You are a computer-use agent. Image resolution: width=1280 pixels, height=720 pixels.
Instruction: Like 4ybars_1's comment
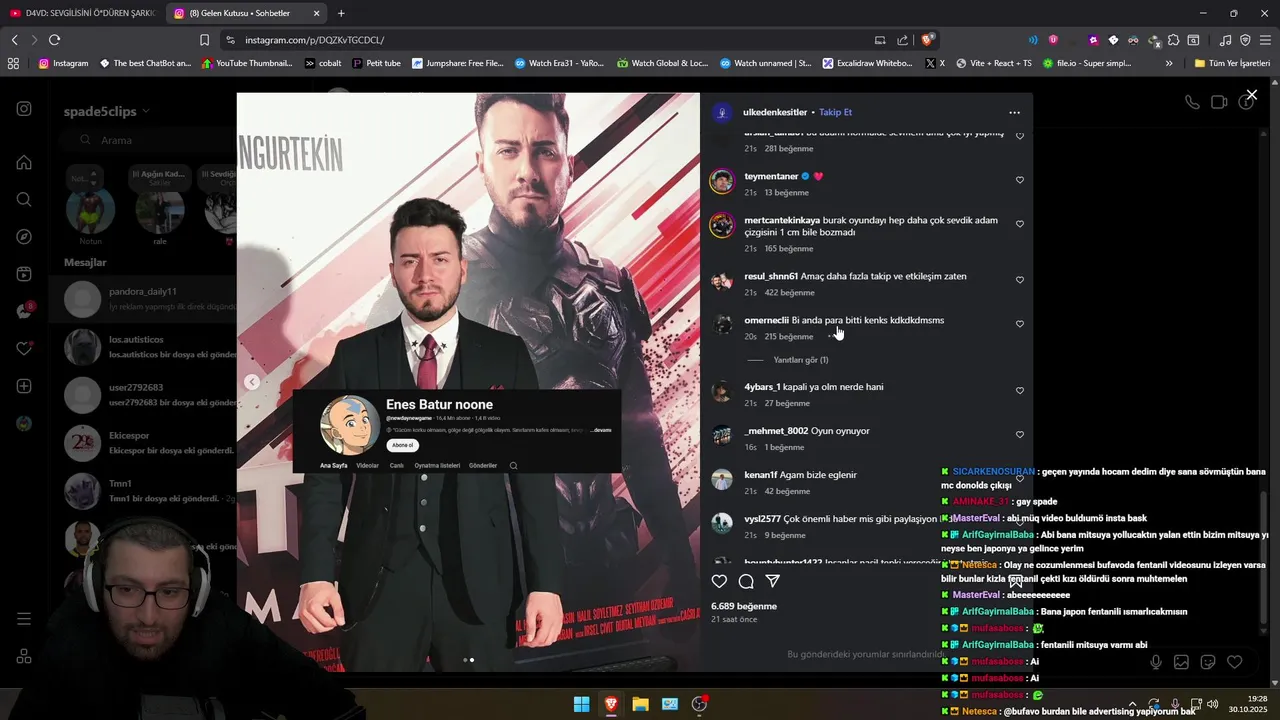(1020, 391)
